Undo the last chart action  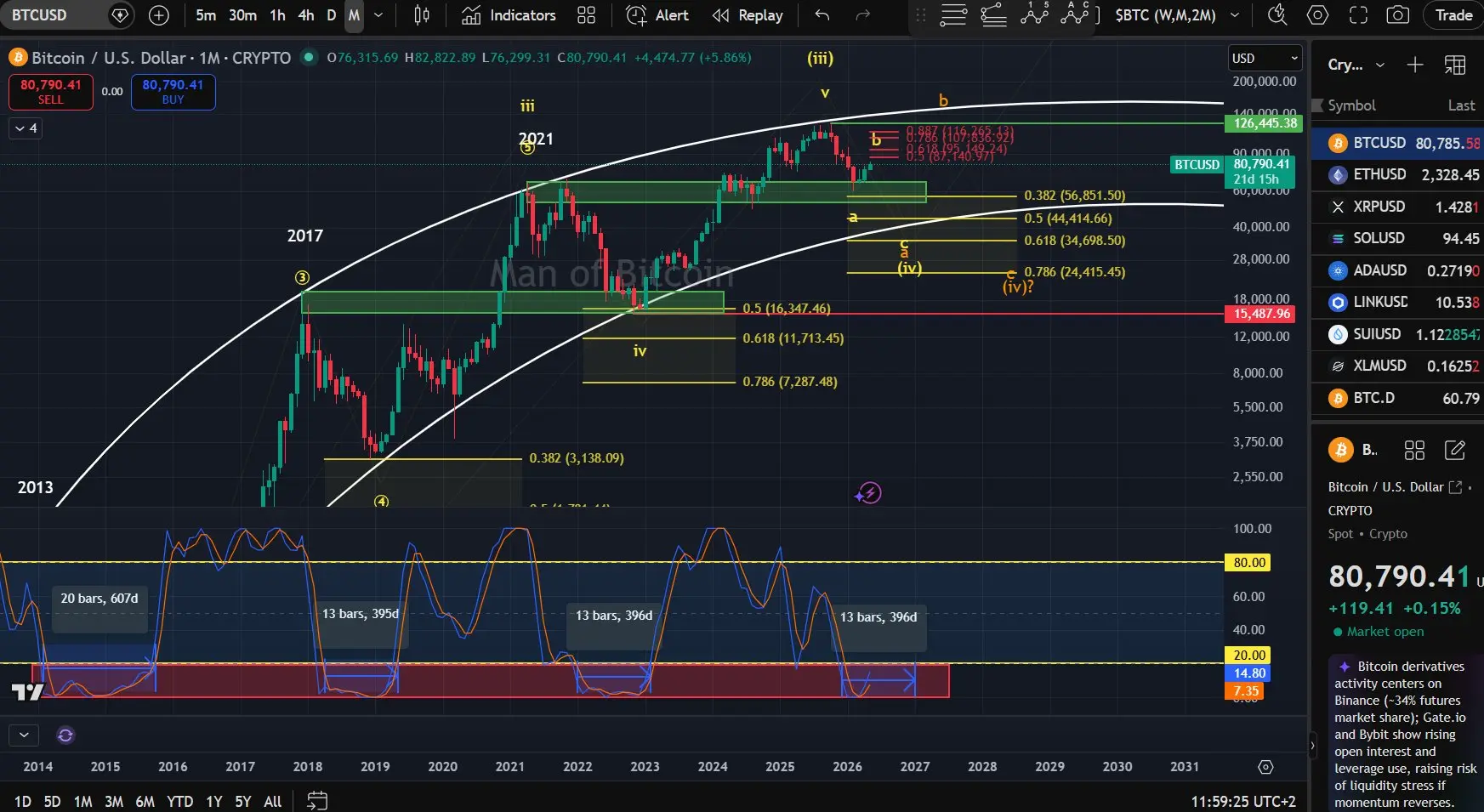coord(822,15)
